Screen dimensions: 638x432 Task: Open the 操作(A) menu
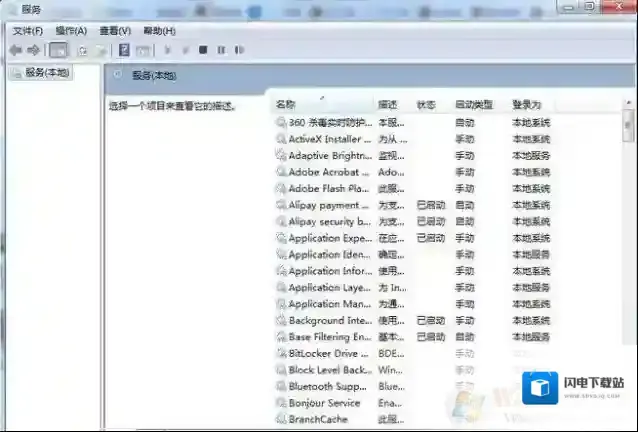point(71,31)
